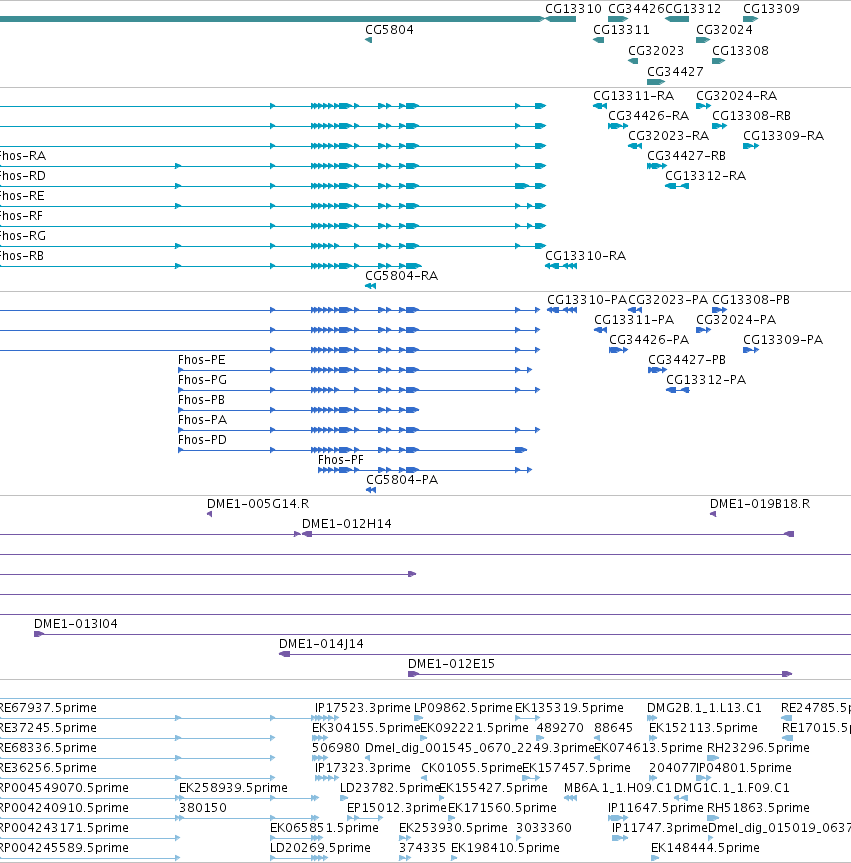851x863 pixels.
Task: Select the DME1-014J14 clone label
Action: (321, 643)
